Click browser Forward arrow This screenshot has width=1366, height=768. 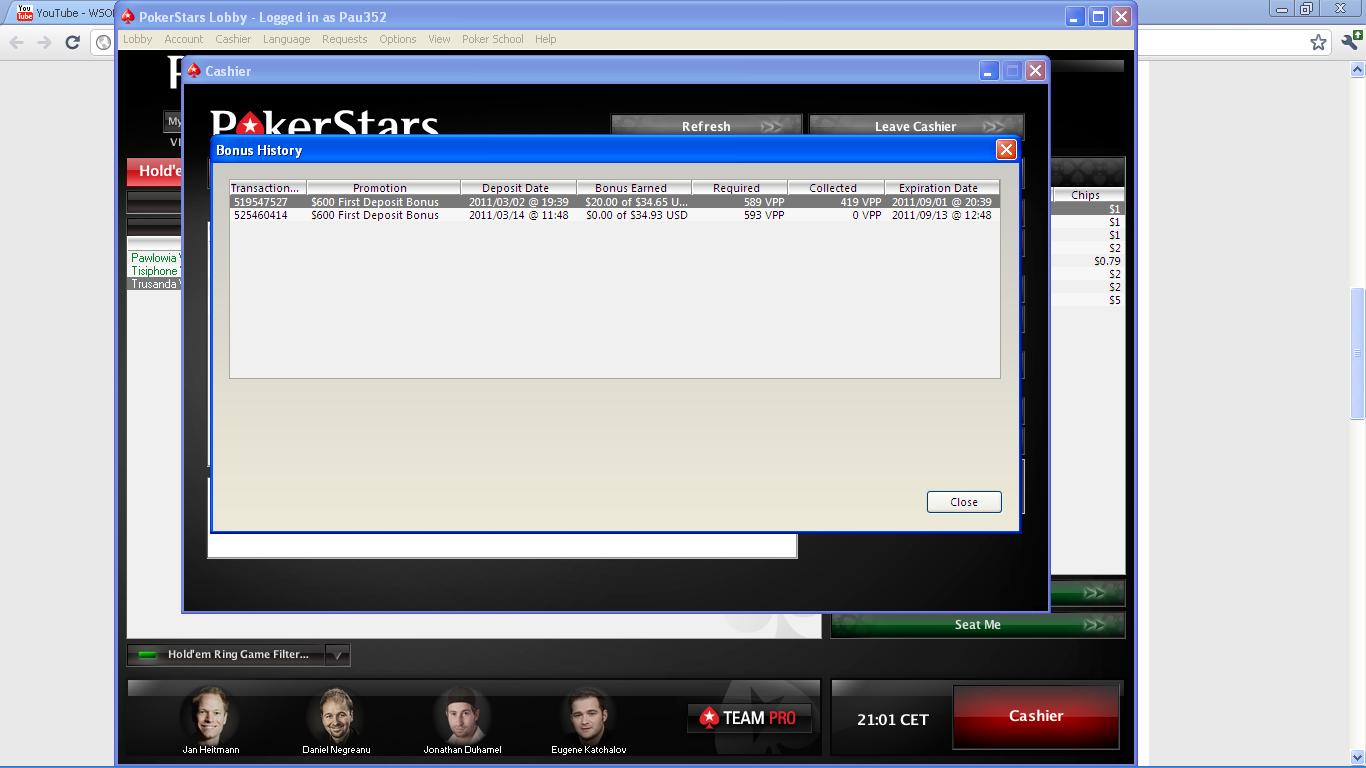coord(44,42)
